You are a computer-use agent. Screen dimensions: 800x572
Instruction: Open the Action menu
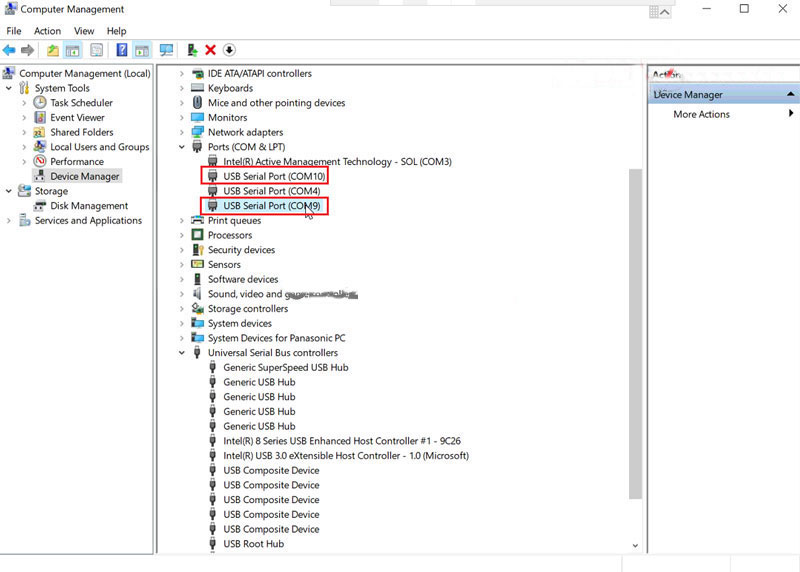[x=47, y=31]
